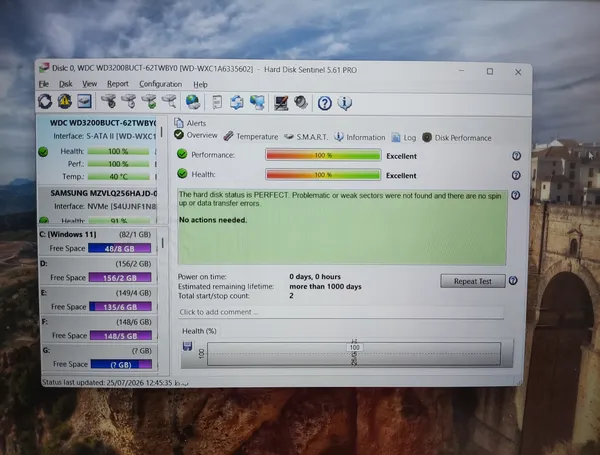Viewport: 600px width, 455px height.
Task: Click the disk with green checkmark toolbar icon
Action: point(149,101)
